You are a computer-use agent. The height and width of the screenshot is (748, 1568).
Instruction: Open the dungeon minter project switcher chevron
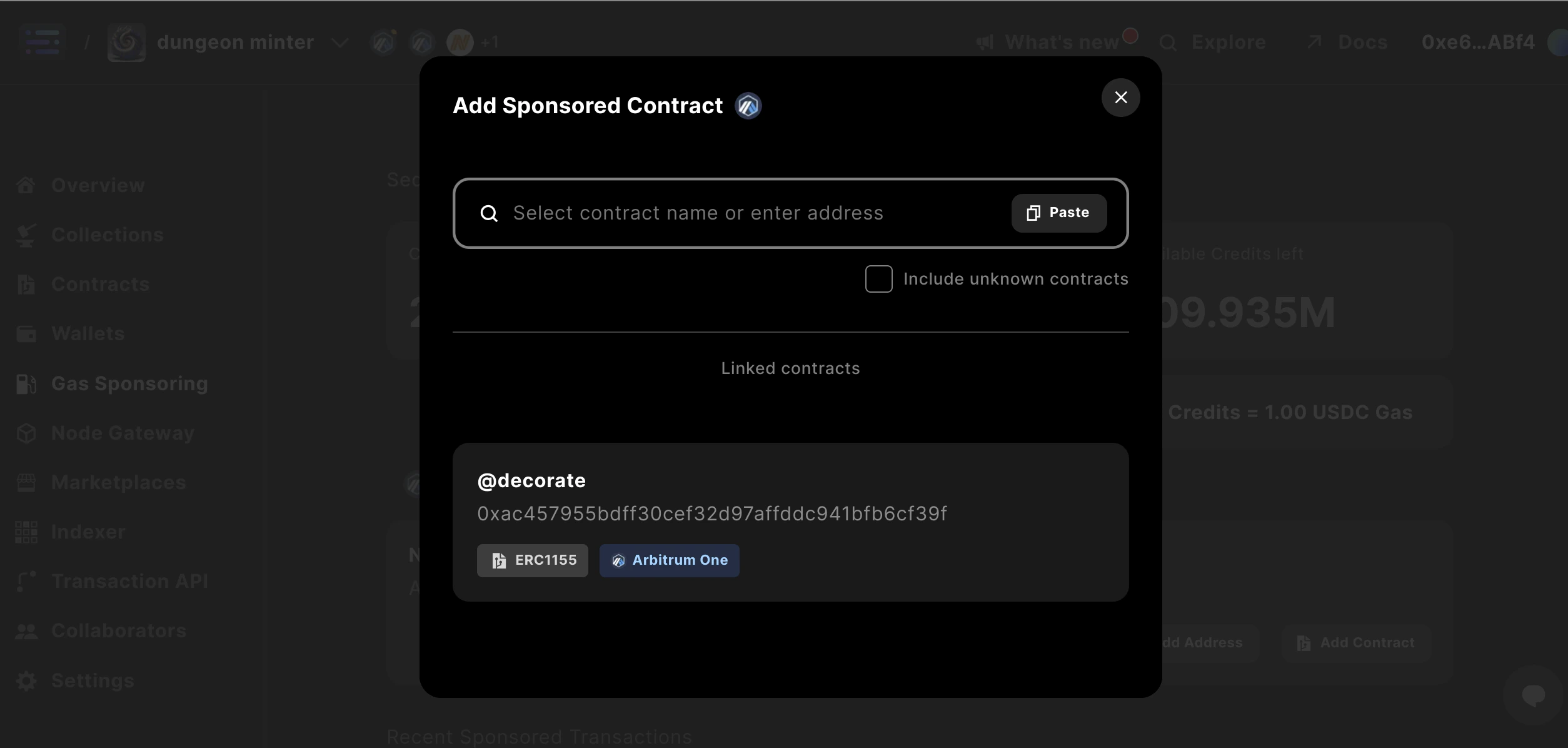pyautogui.click(x=340, y=43)
